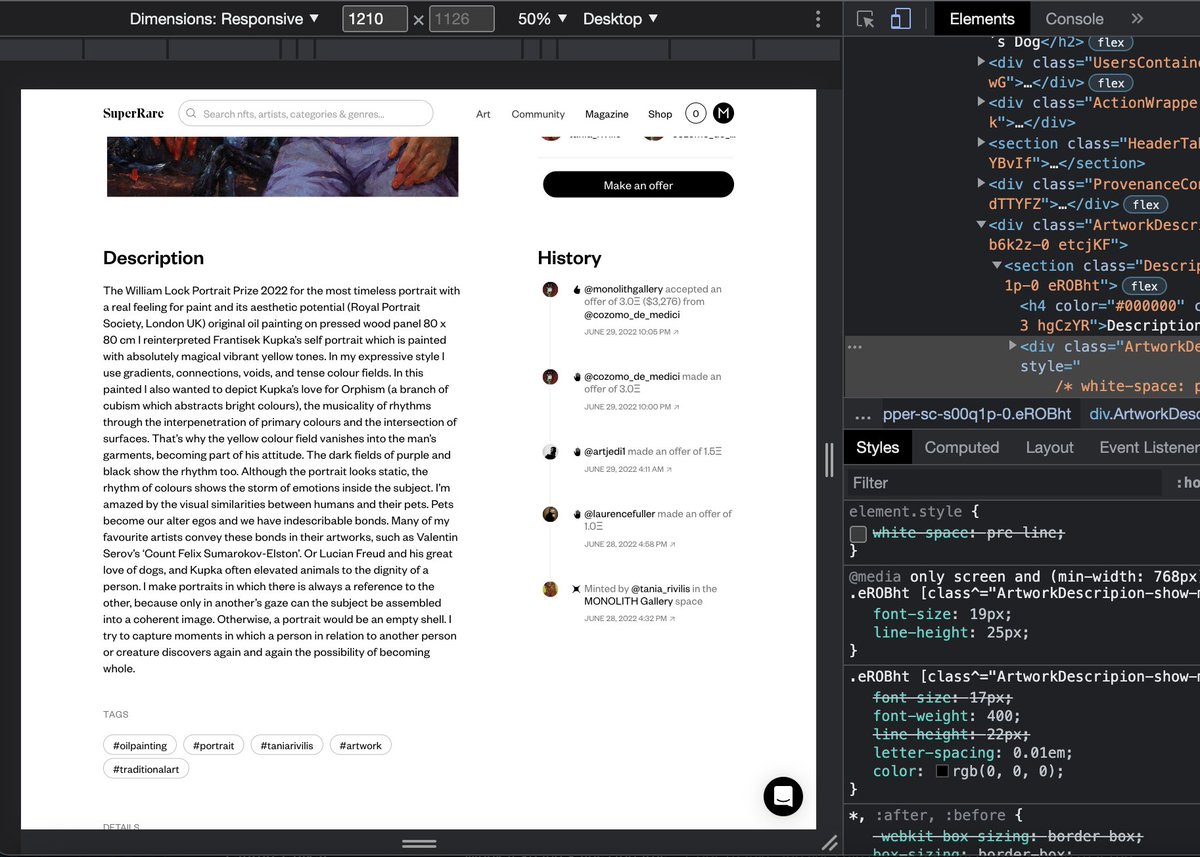Open external link arrow after 4:32 PM
Image resolution: width=1200 pixels, height=857 pixels.
point(672,619)
